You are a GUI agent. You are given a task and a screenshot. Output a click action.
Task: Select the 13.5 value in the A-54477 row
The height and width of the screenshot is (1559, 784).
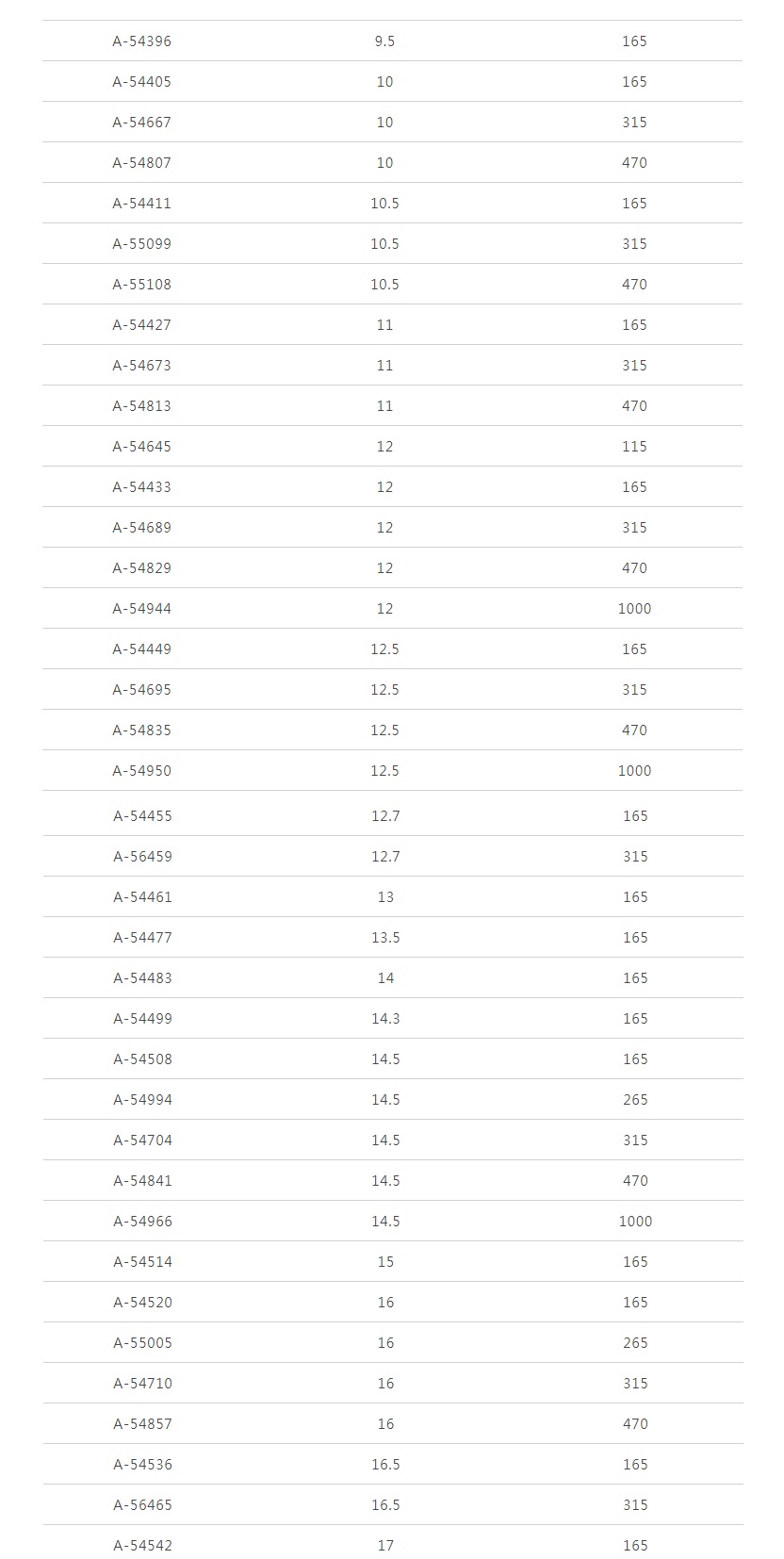tap(385, 938)
